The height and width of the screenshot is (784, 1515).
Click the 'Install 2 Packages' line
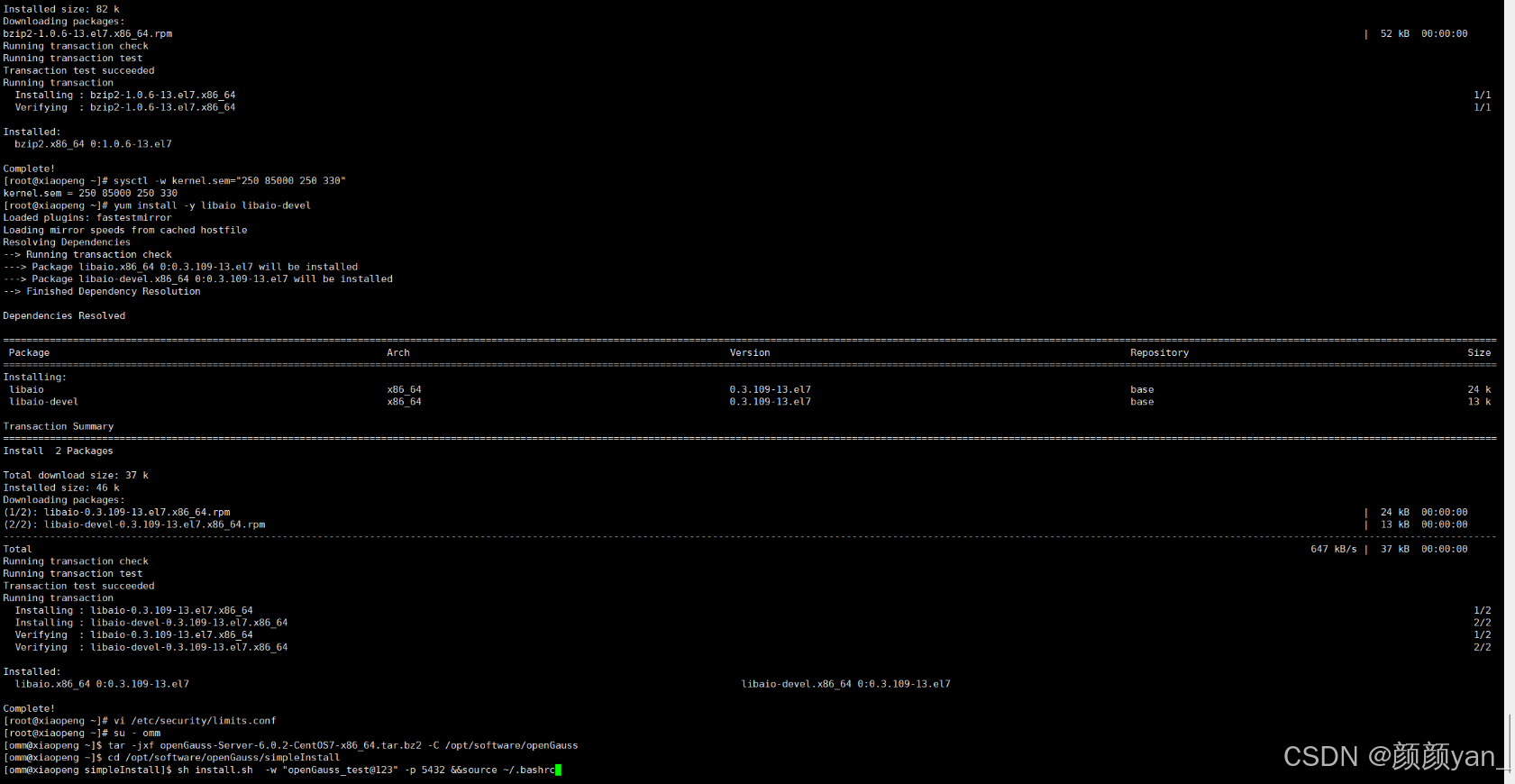(59, 451)
